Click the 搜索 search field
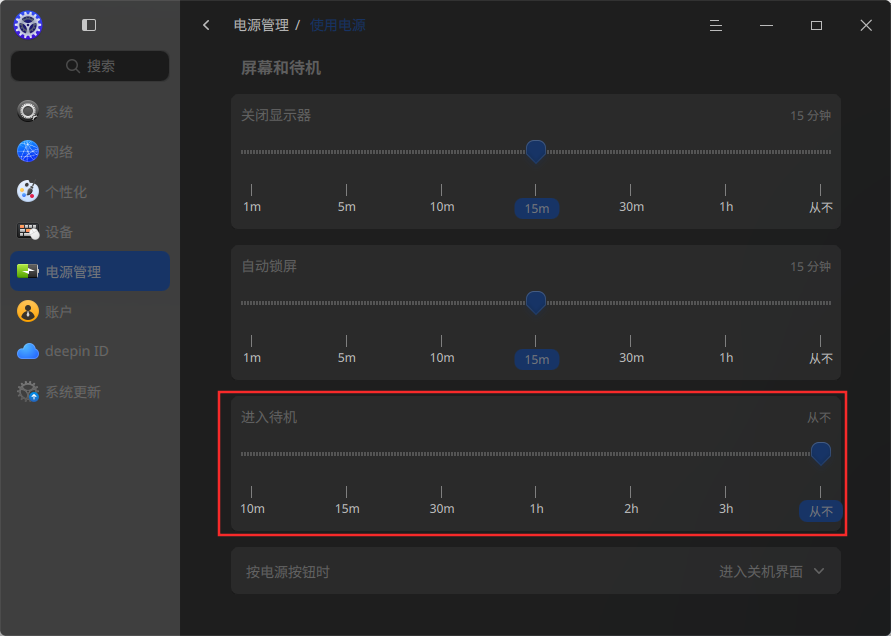 [90, 66]
